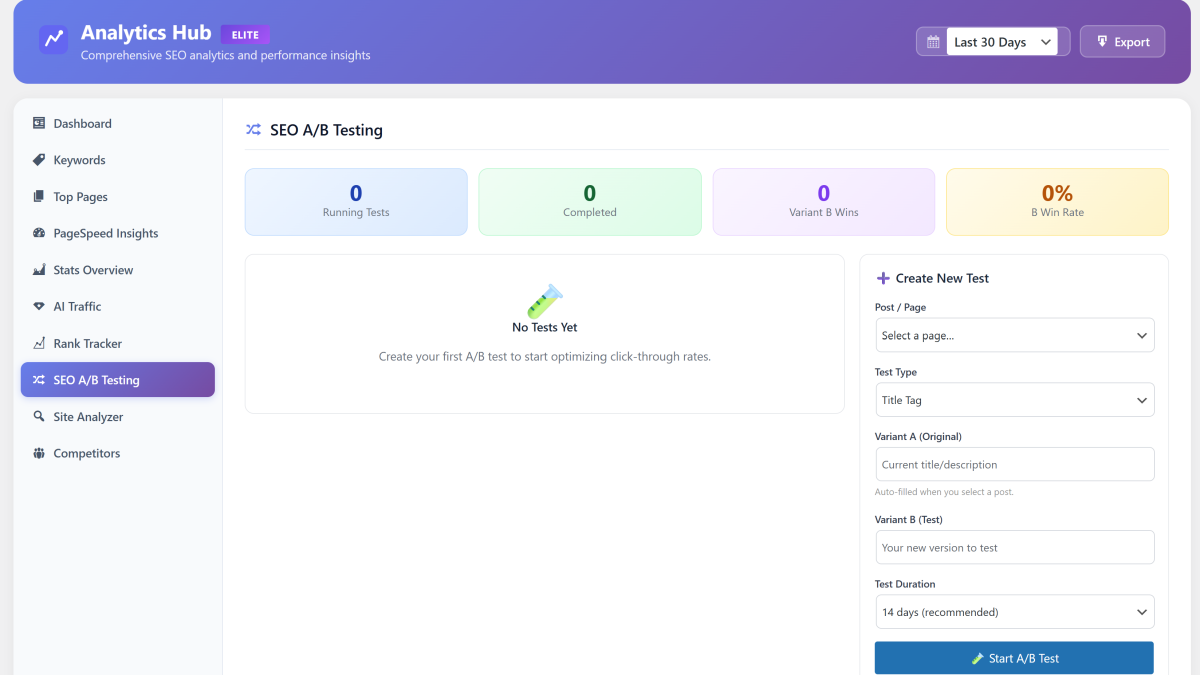Click the Export button
The image size is (1200, 675).
click(1122, 41)
